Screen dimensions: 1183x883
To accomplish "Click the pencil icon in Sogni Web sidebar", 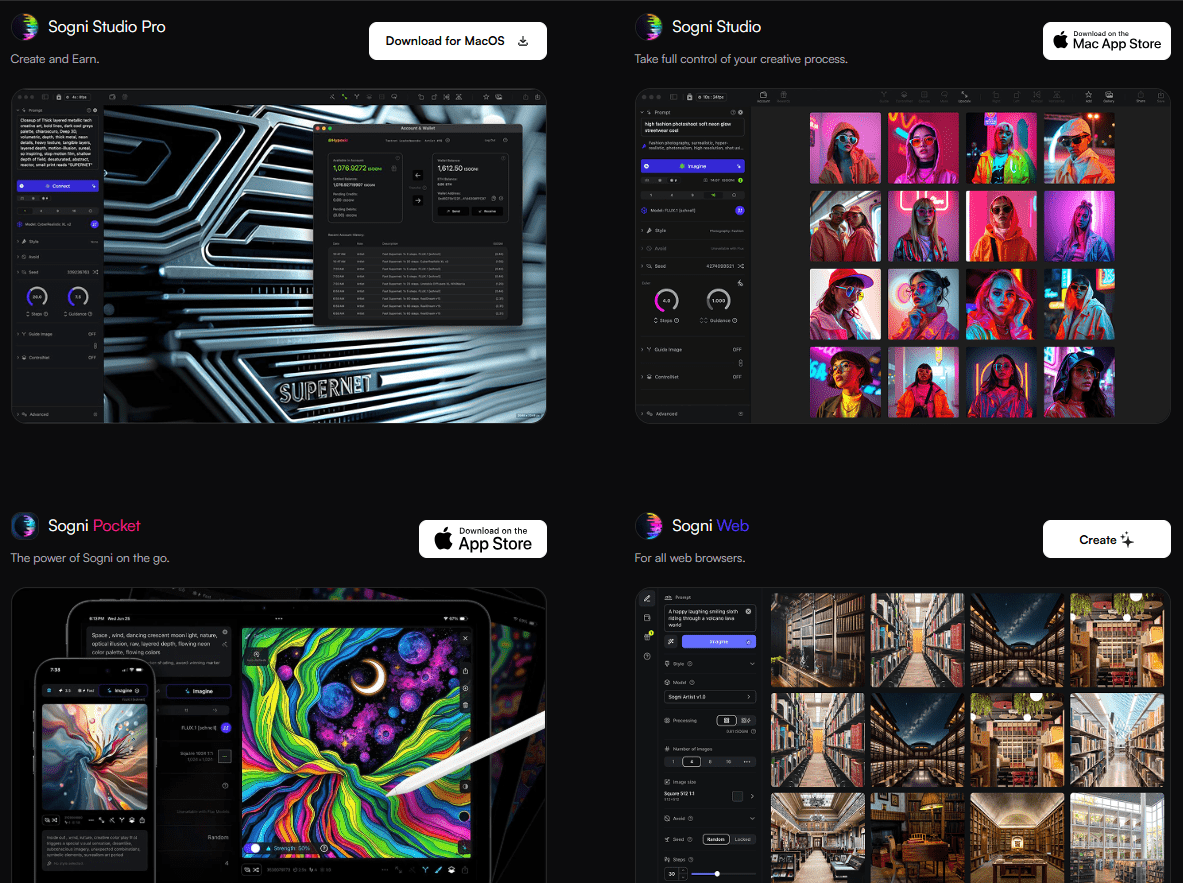I will [647, 598].
